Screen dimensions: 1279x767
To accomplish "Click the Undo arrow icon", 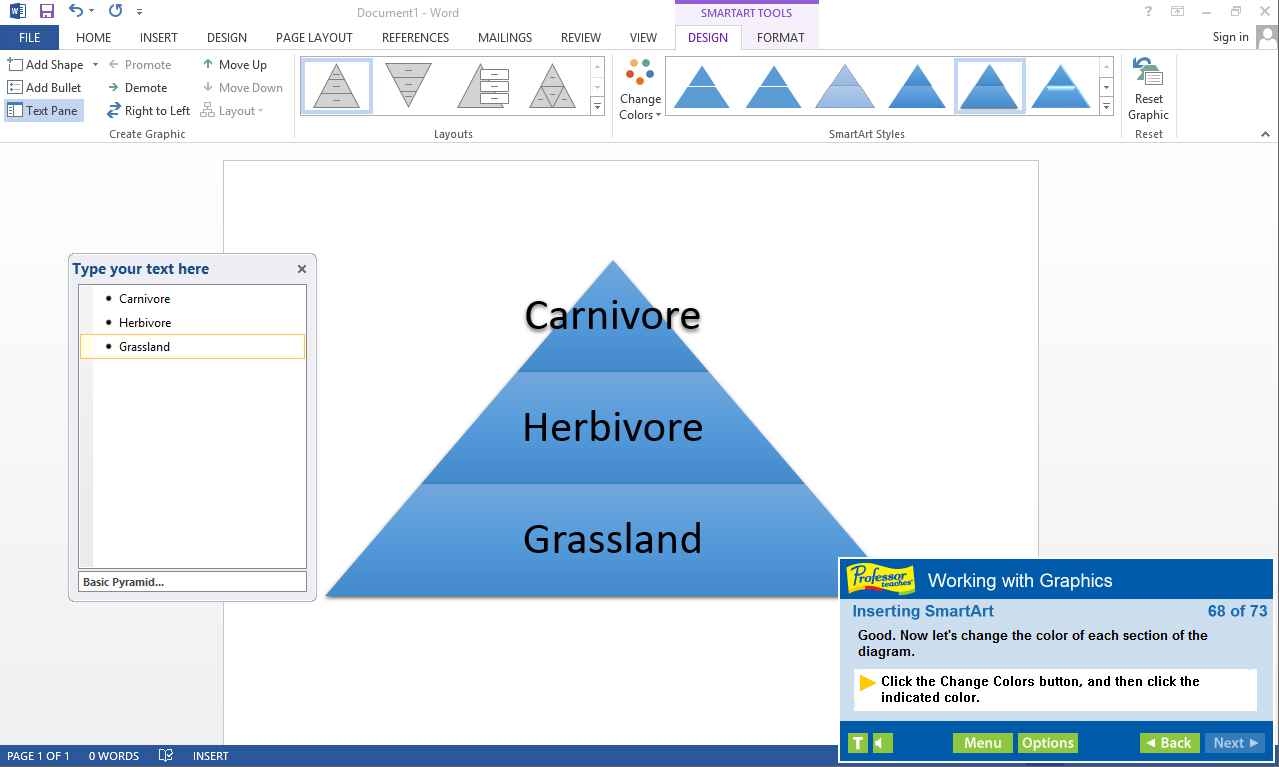I will pyautogui.click(x=76, y=11).
